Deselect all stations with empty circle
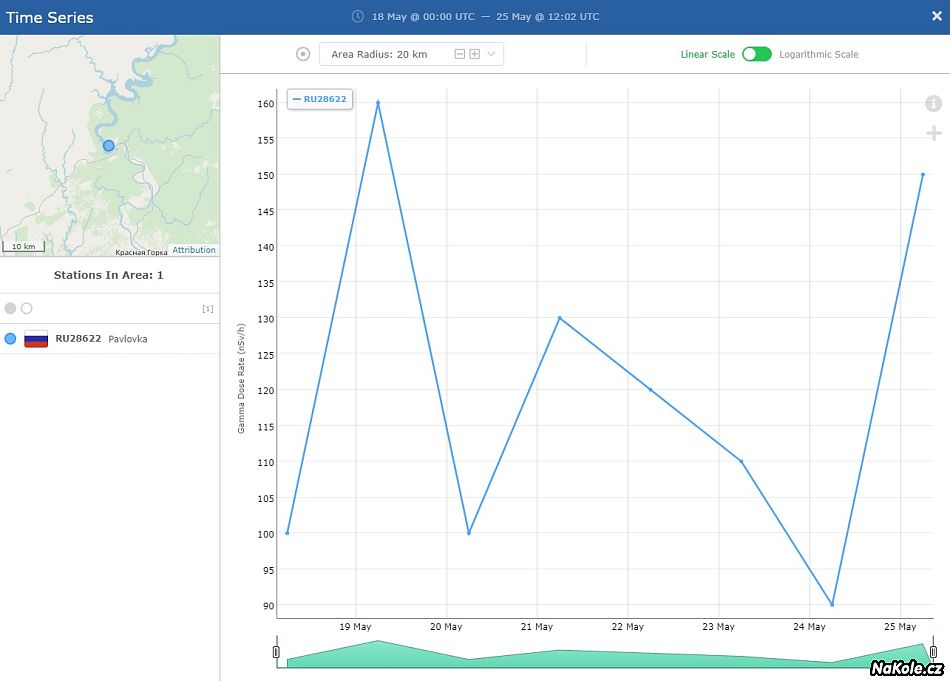This screenshot has width=950, height=681. (x=27, y=308)
